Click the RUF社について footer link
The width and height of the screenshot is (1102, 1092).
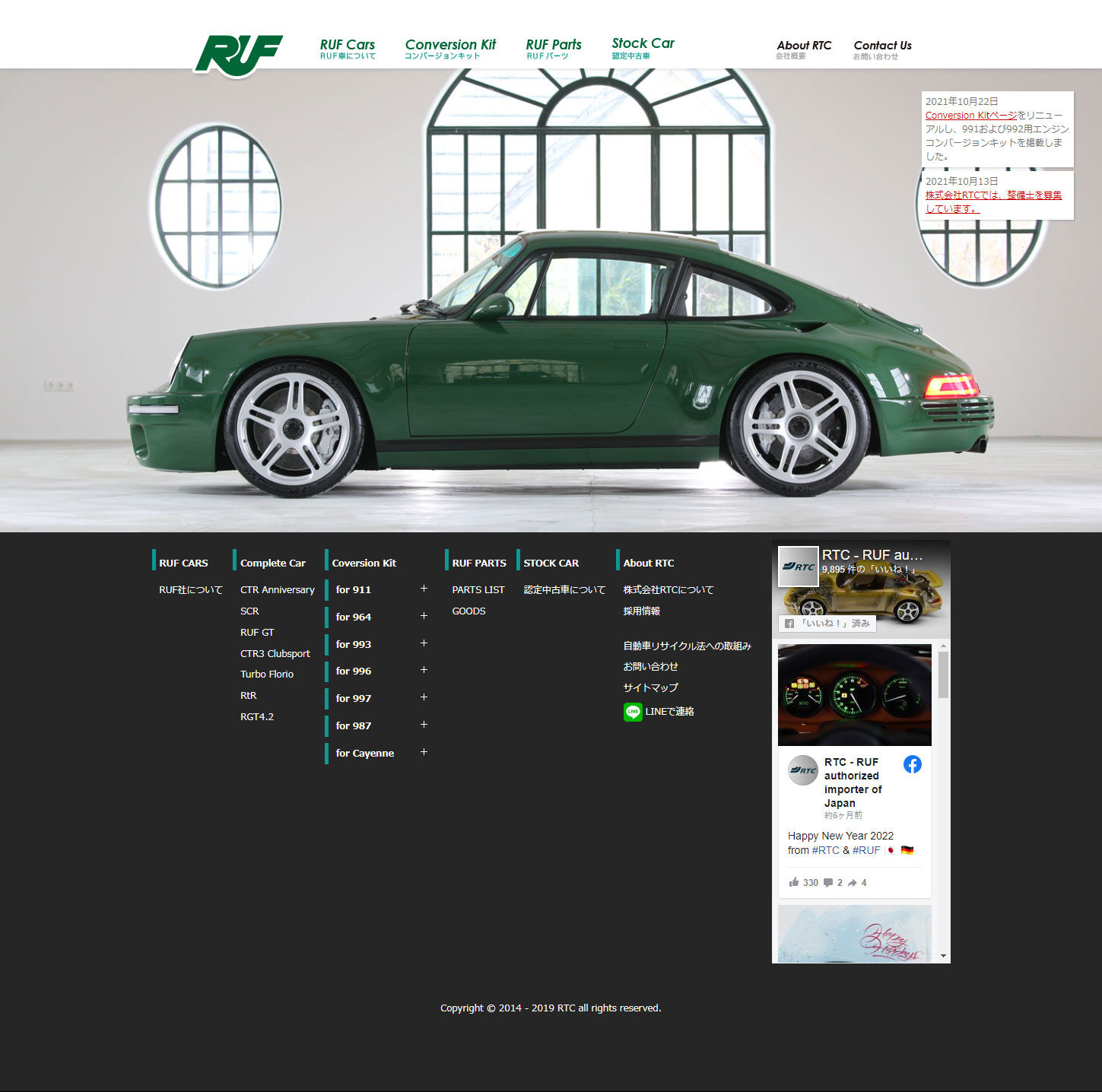pyautogui.click(x=191, y=589)
